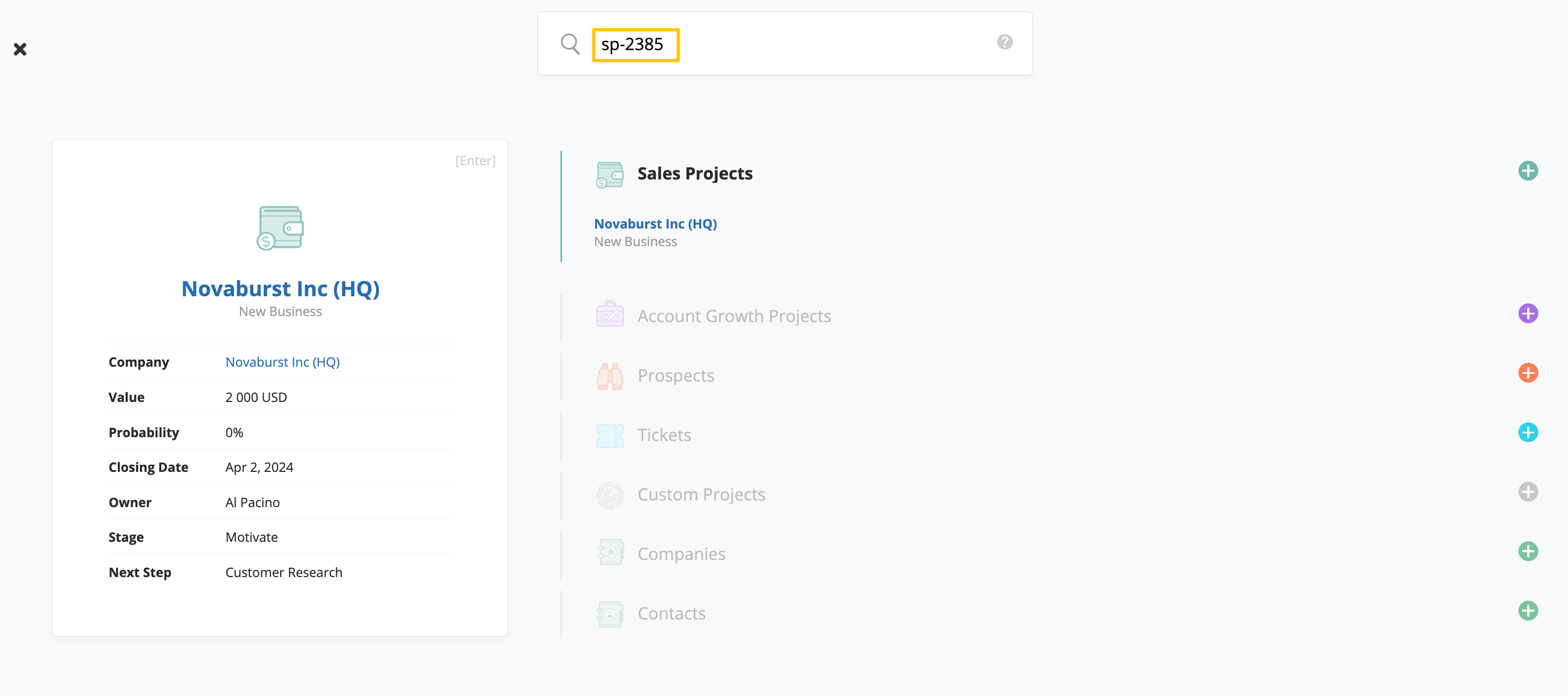Click the Custom Projects wrench icon
This screenshot has width=1568, height=696.
(609, 495)
